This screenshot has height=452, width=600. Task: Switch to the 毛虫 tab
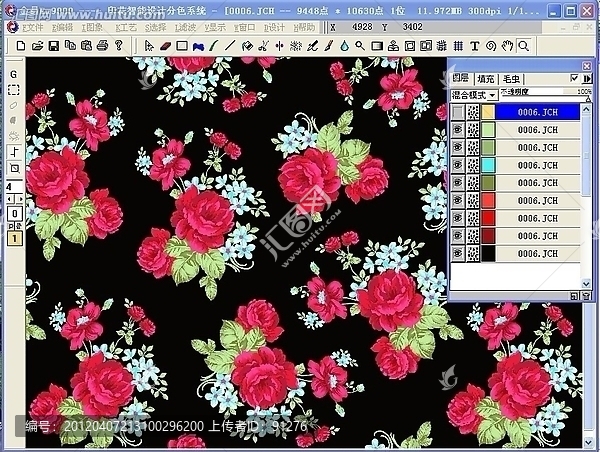(x=512, y=79)
